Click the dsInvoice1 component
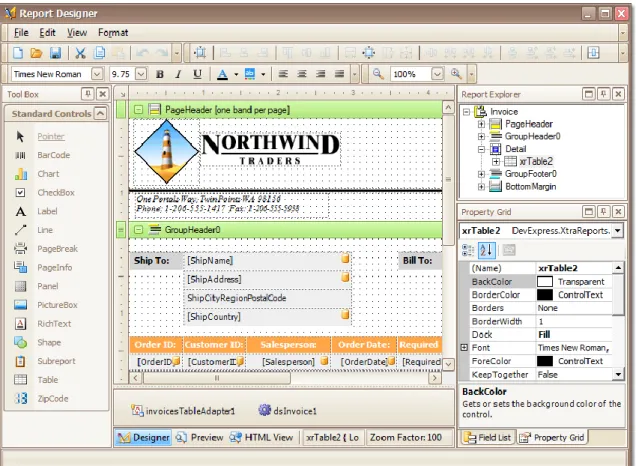The image size is (636, 466). pyautogui.click(x=288, y=411)
